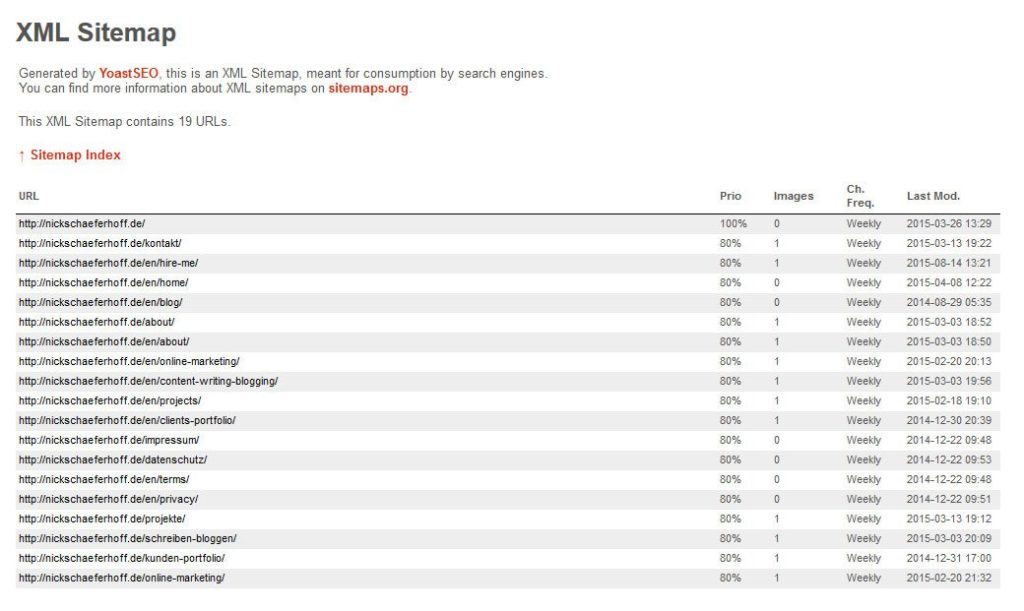
Task: Click the Images column header
Action: (x=793, y=196)
